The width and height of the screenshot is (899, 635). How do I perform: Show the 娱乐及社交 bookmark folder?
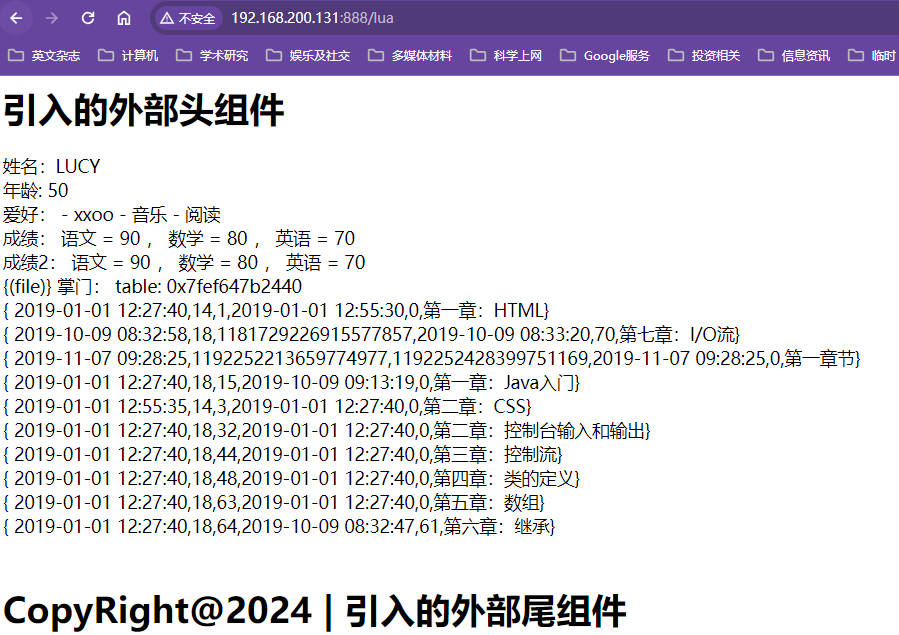[x=308, y=56]
